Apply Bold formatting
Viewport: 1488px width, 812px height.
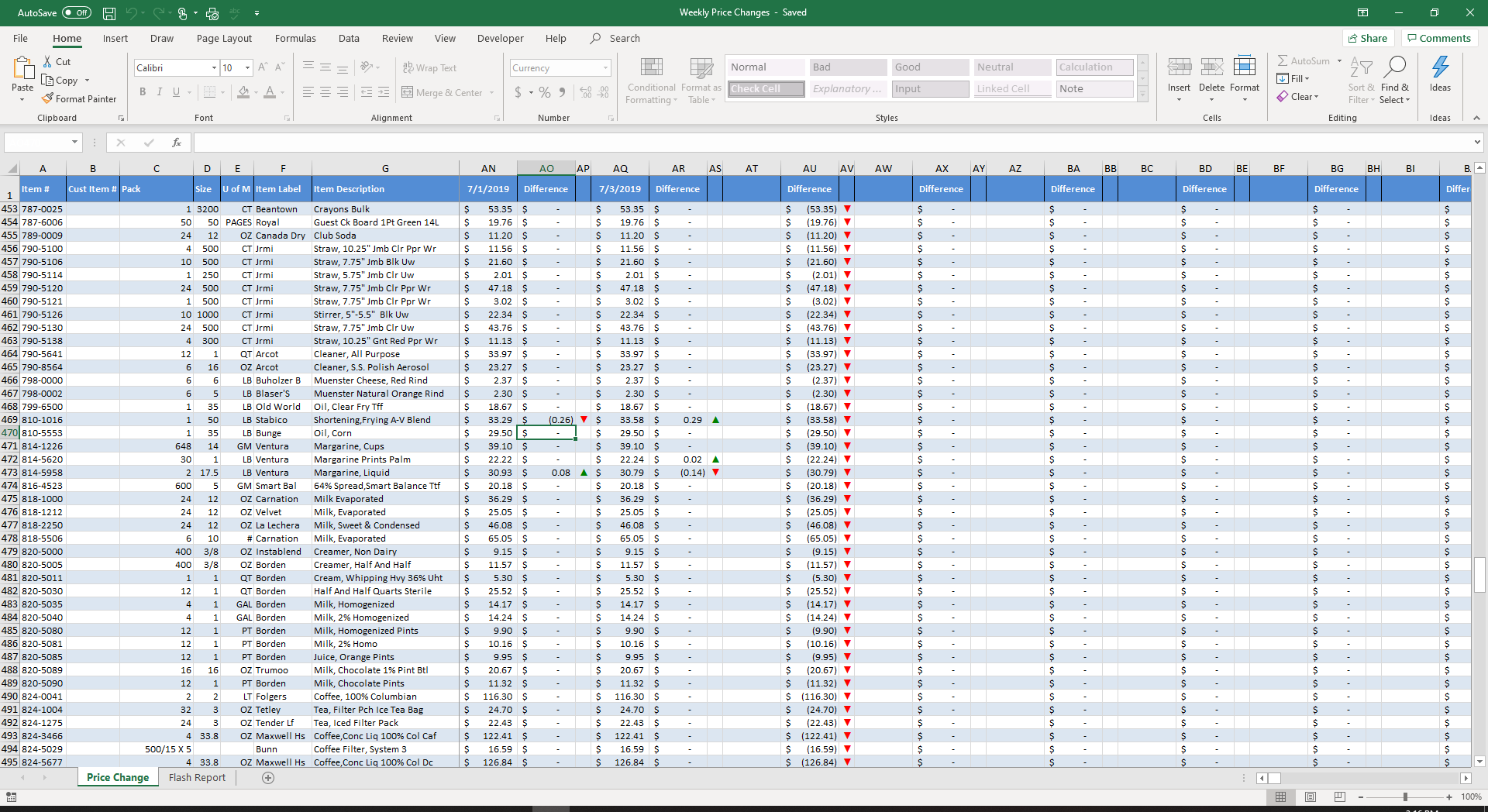[143, 92]
